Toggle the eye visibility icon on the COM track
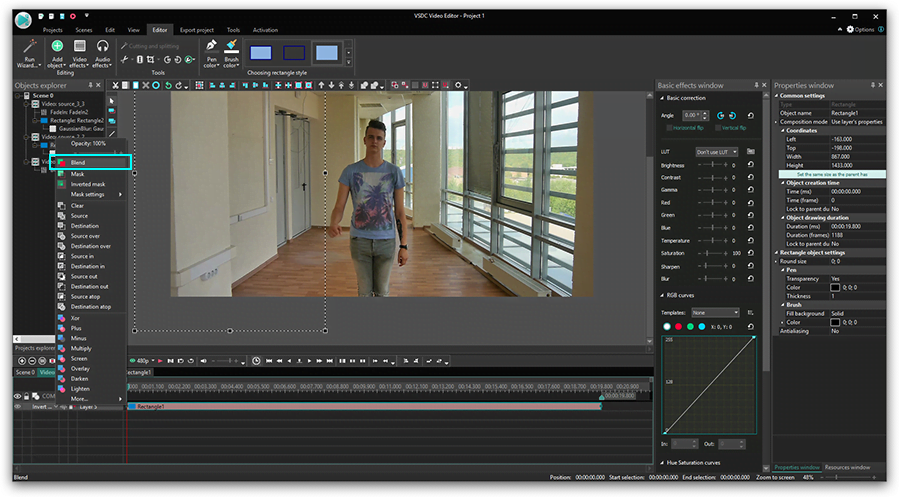The width and height of the screenshot is (899, 497). tap(17, 396)
